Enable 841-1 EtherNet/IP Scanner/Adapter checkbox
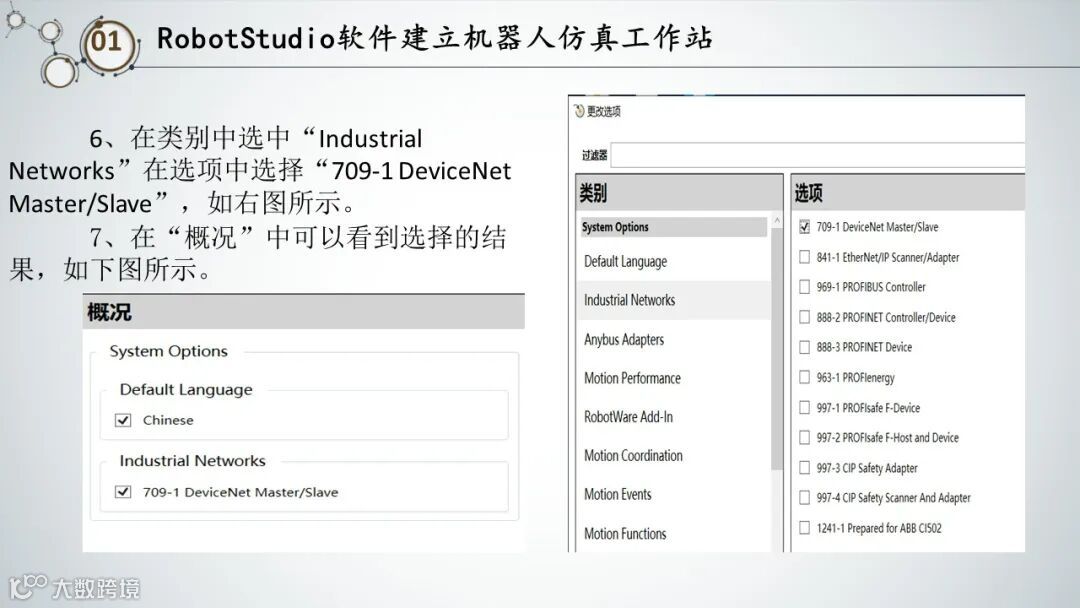This screenshot has width=1080, height=608. (804, 257)
